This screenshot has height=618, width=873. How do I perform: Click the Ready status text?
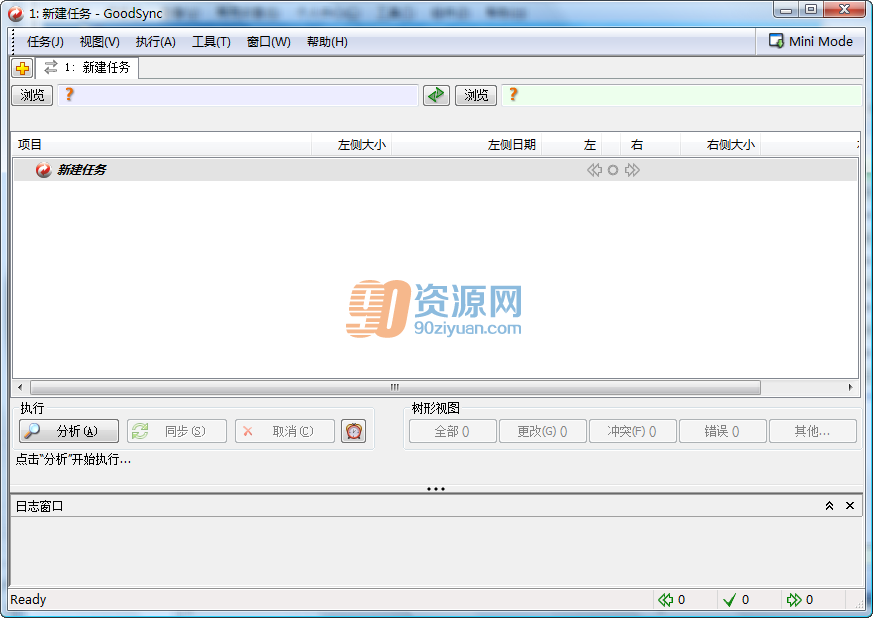point(28,600)
